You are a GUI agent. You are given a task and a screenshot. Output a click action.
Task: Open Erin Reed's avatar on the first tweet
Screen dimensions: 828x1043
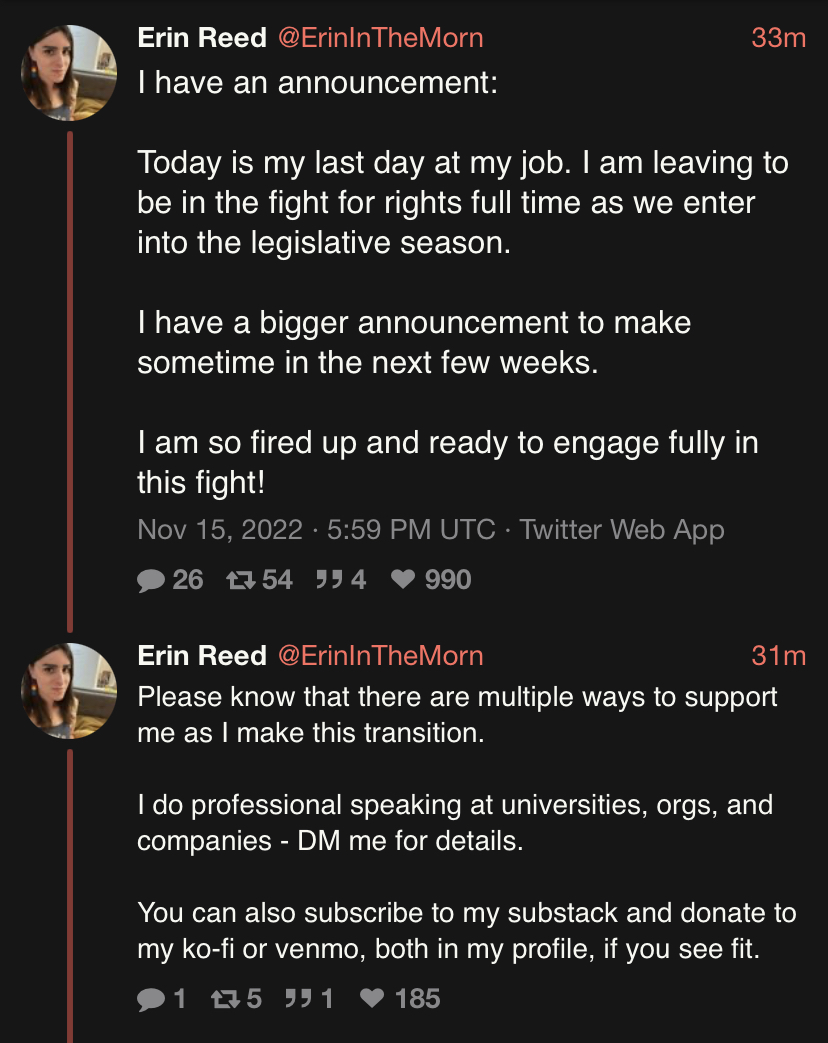[69, 73]
